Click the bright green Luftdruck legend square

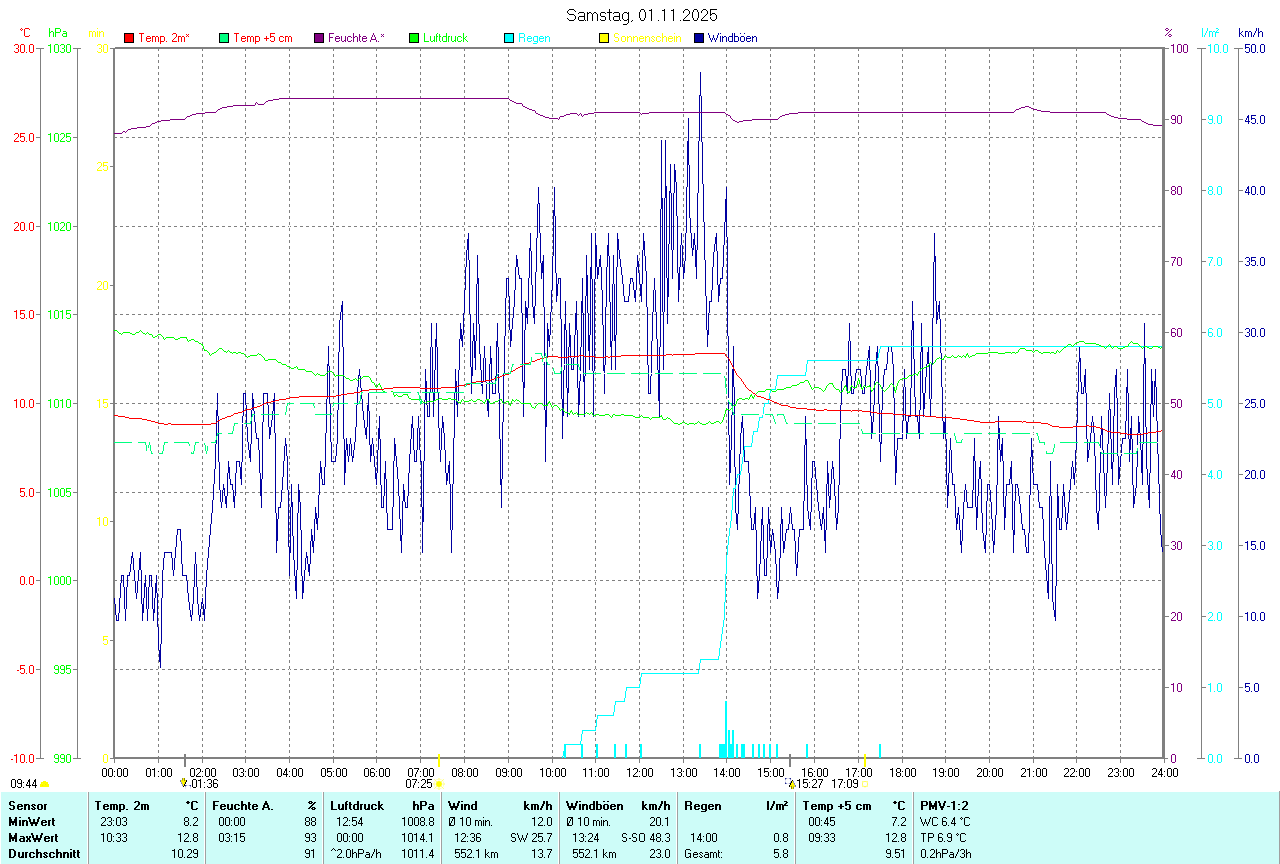click(414, 38)
